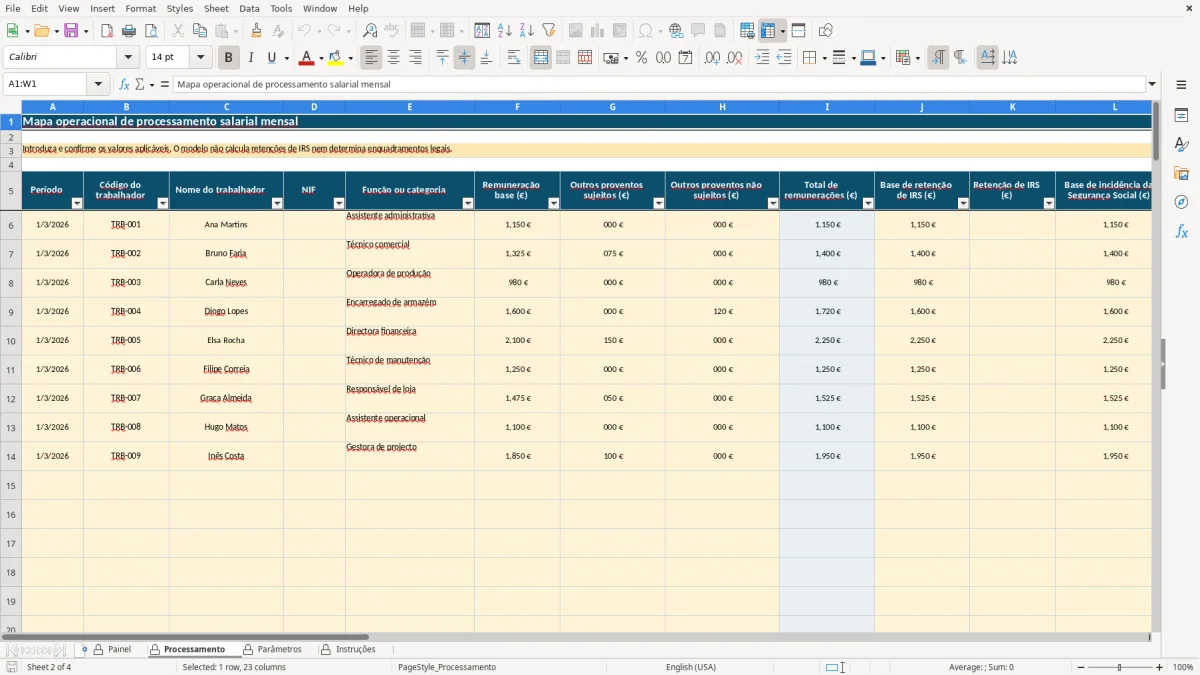Image resolution: width=1200 pixels, height=675 pixels.
Task: Open filter dropdown for Período column
Action: coord(77,203)
